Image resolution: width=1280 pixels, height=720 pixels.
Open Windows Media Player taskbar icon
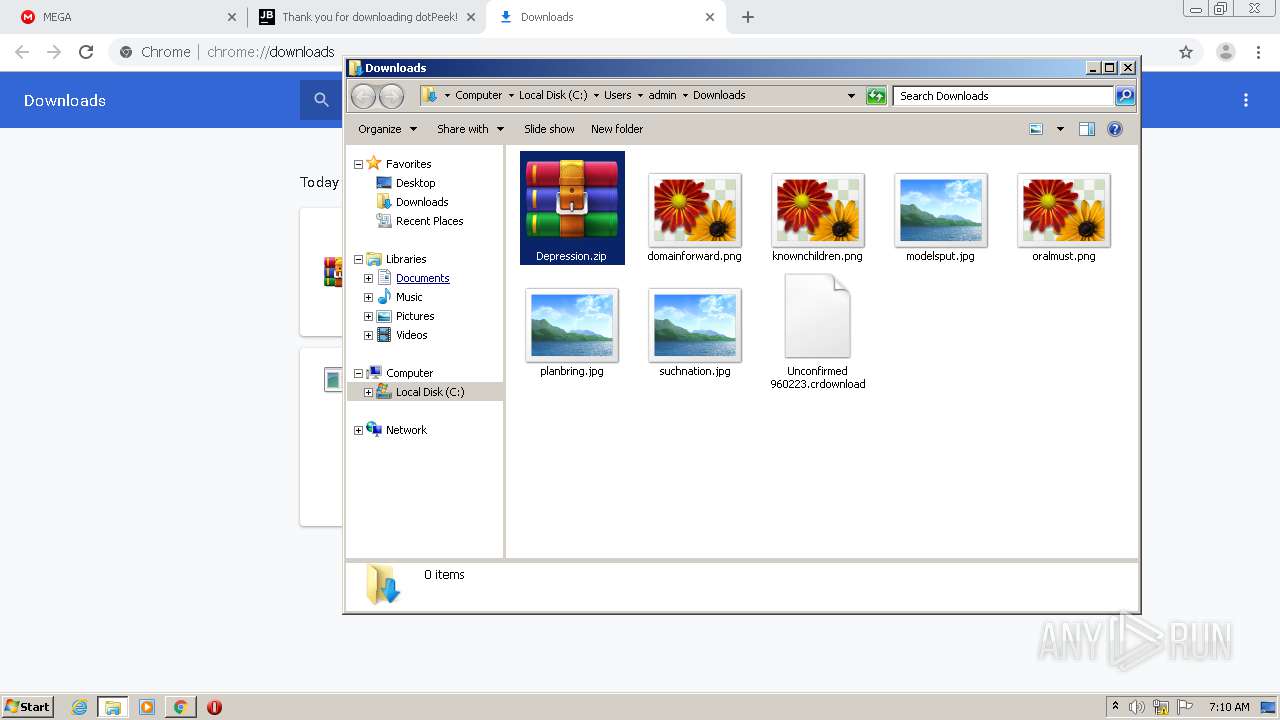click(x=147, y=707)
